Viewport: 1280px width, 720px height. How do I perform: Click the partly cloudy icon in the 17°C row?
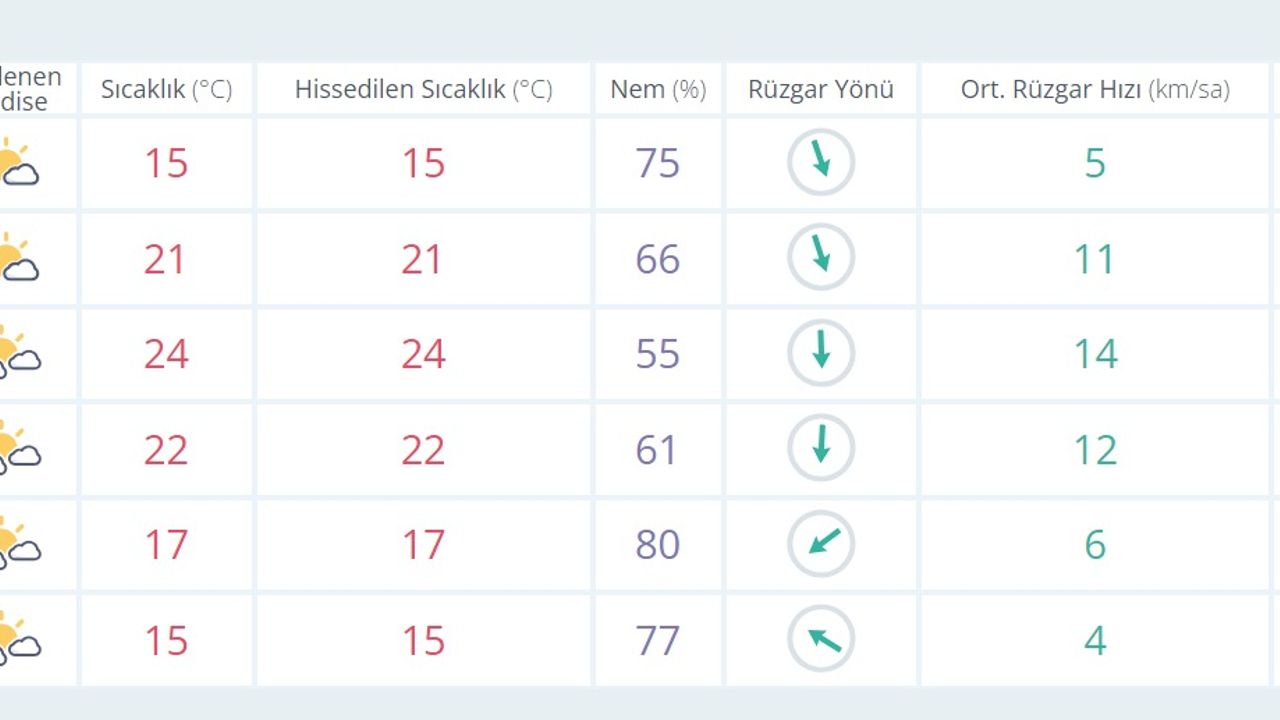pos(18,543)
